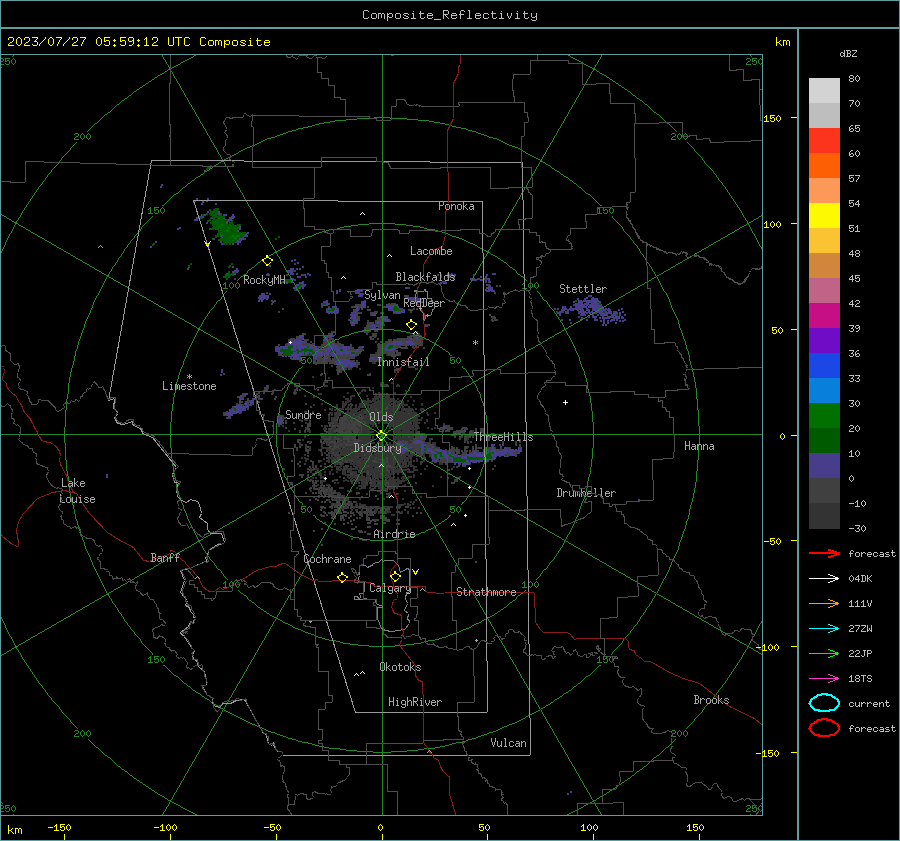Screen dimensions: 900x841
Task: Click the Lake Louise label
Action: 77,491
